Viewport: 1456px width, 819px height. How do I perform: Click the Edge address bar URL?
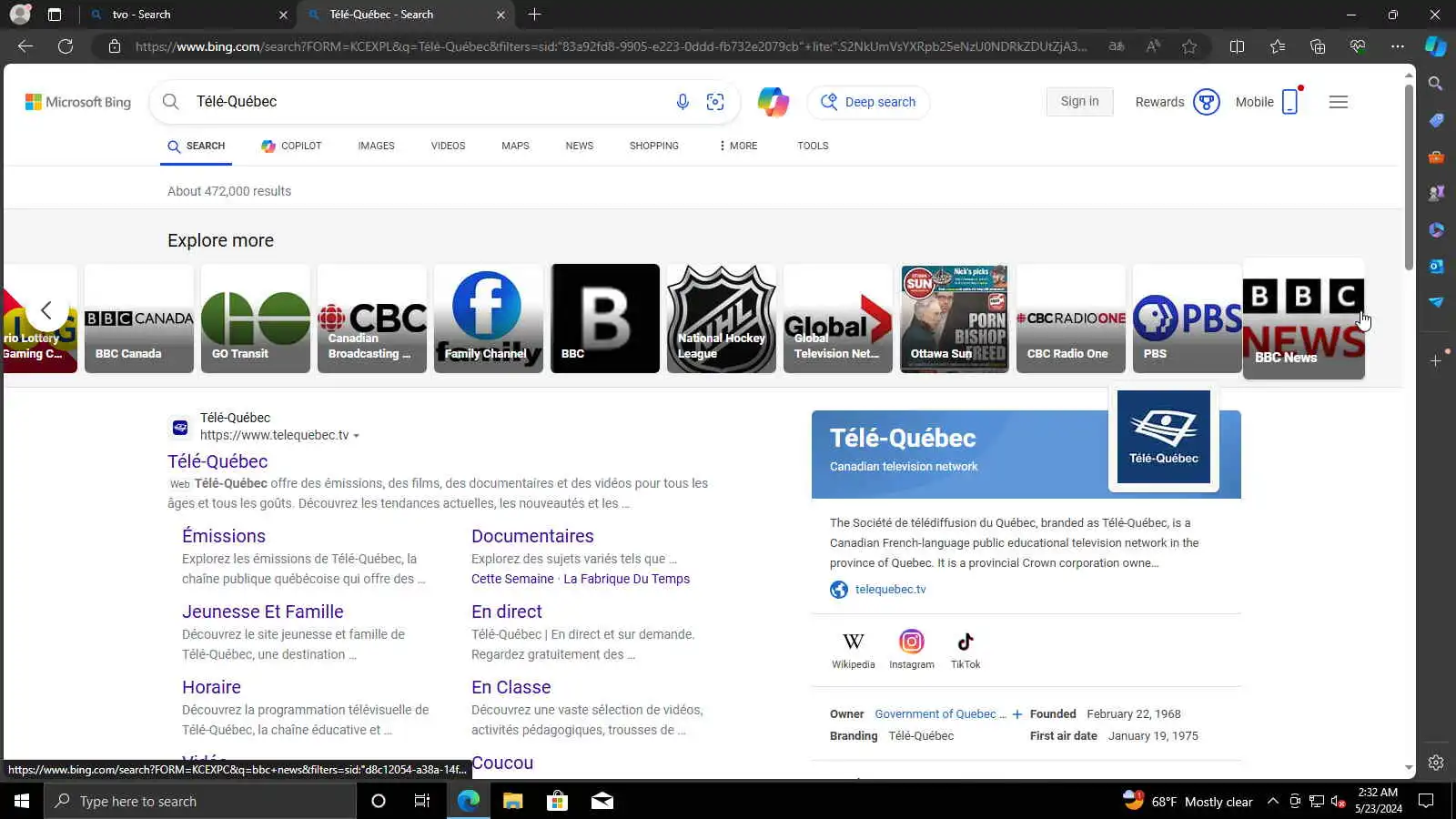click(612, 46)
